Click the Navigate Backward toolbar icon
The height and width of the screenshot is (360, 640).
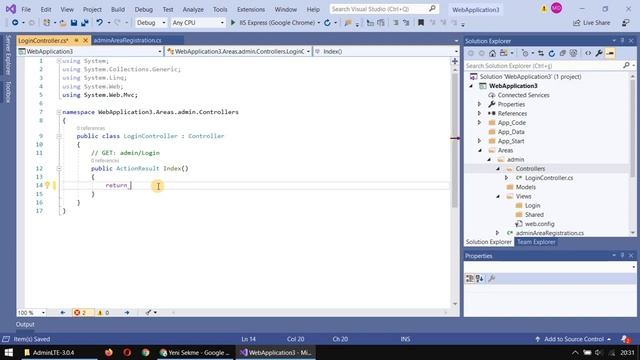pyautogui.click(x=15, y=23)
